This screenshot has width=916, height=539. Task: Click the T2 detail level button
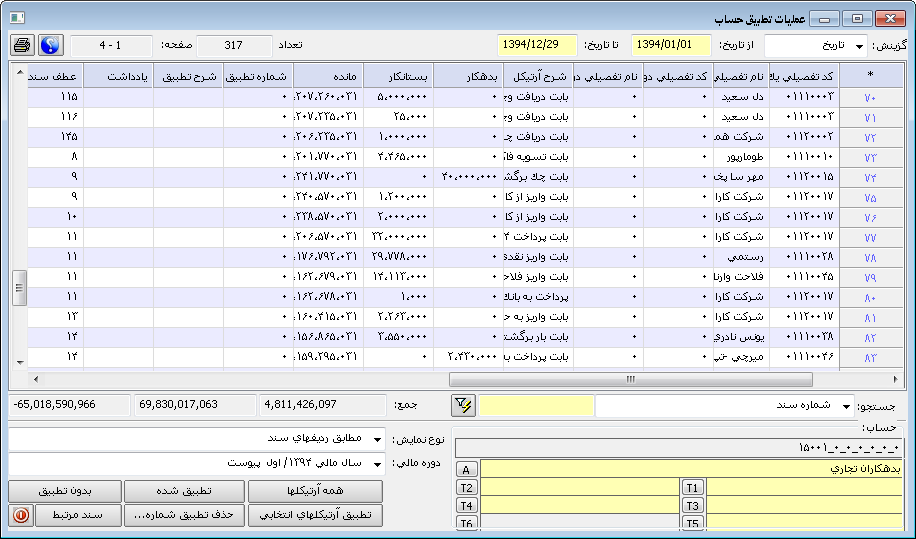click(x=466, y=488)
